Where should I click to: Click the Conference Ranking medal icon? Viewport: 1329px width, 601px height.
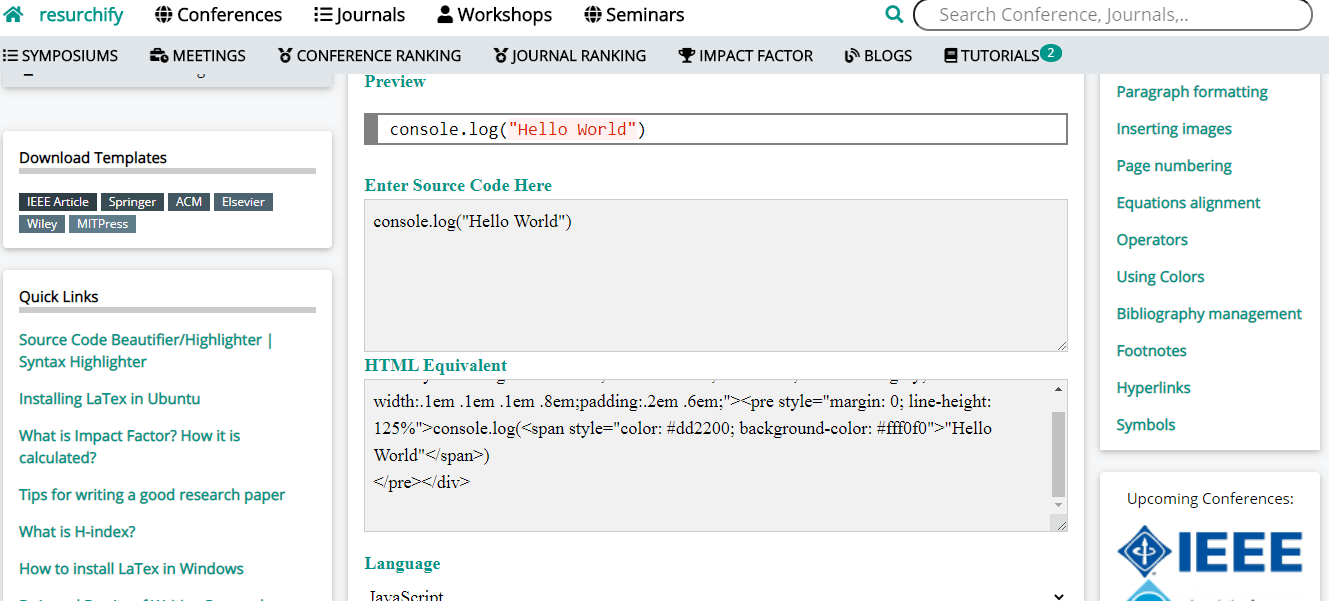(286, 56)
